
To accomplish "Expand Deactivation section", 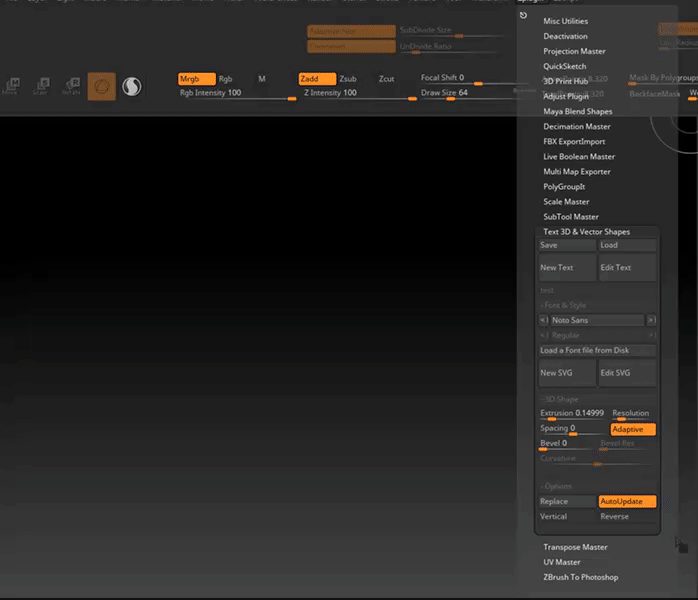I will 565,36.
